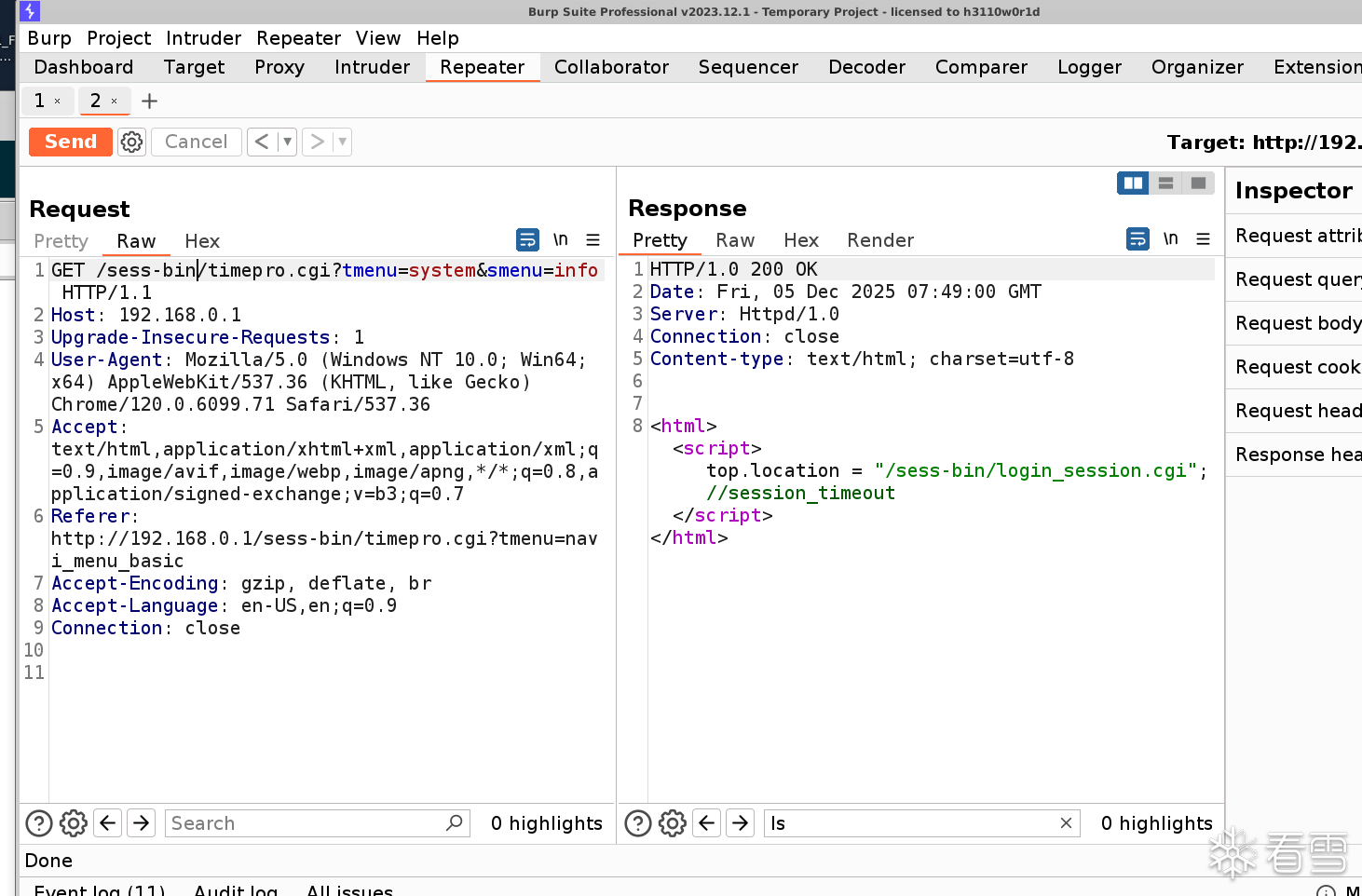The width and height of the screenshot is (1362, 896).
Task: Toggle non-printable characters in Response viewer
Action: 1171,239
